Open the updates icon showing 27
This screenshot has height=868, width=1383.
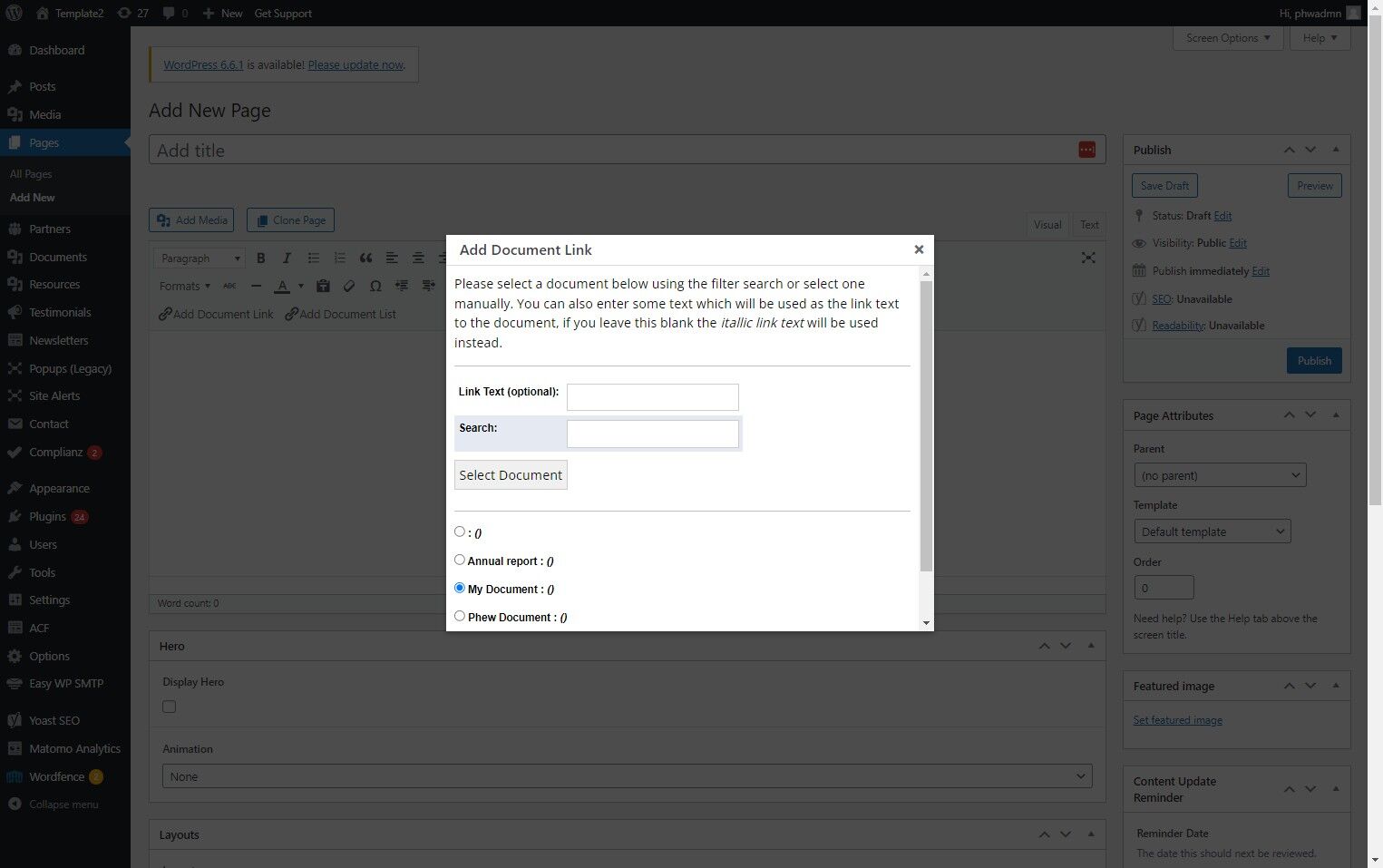click(132, 13)
